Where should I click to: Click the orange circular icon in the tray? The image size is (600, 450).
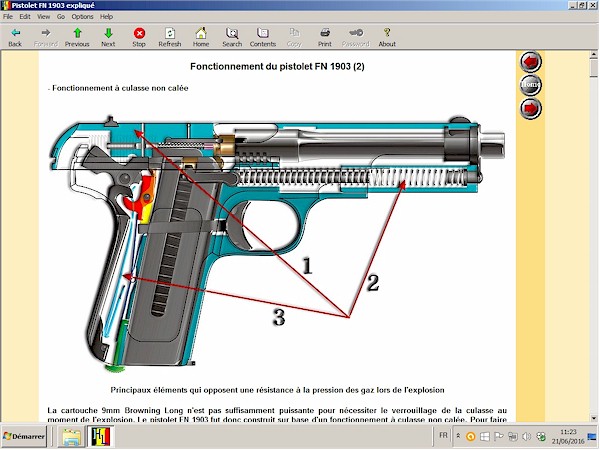pos(471,437)
